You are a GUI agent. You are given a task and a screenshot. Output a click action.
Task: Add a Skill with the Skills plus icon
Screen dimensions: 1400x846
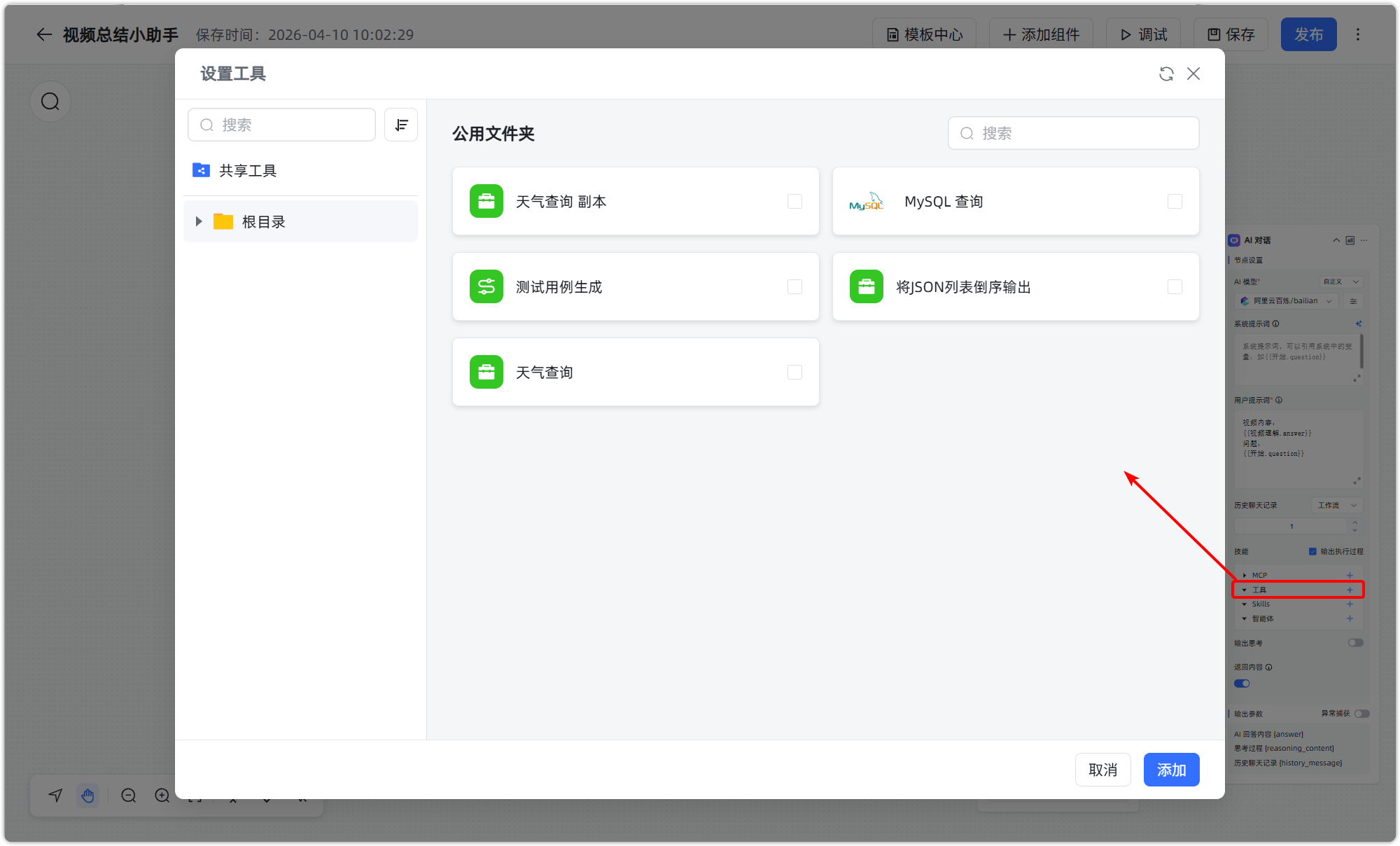click(x=1350, y=604)
